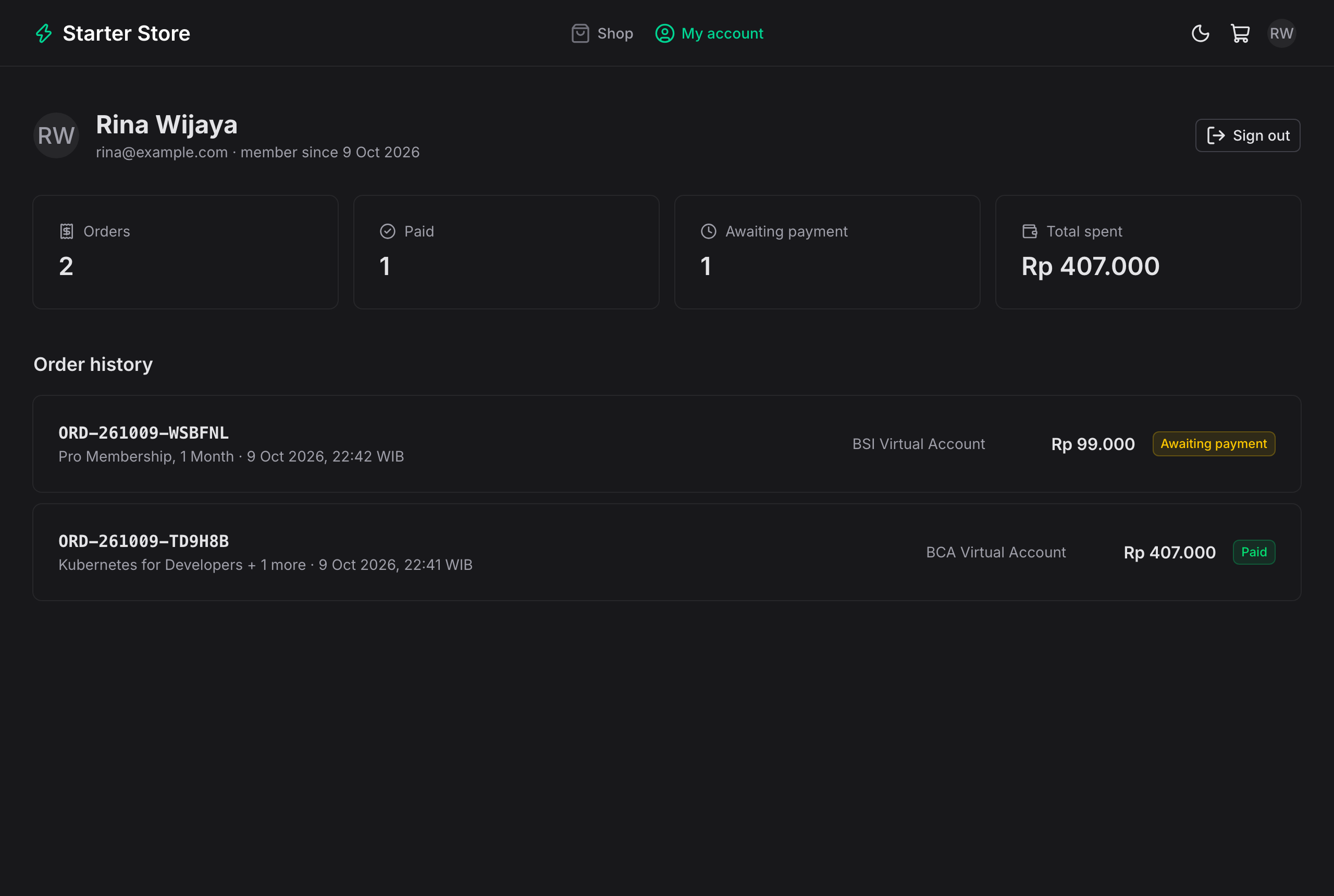
Task: Click the receipt icon in Orders card
Action: click(67, 231)
